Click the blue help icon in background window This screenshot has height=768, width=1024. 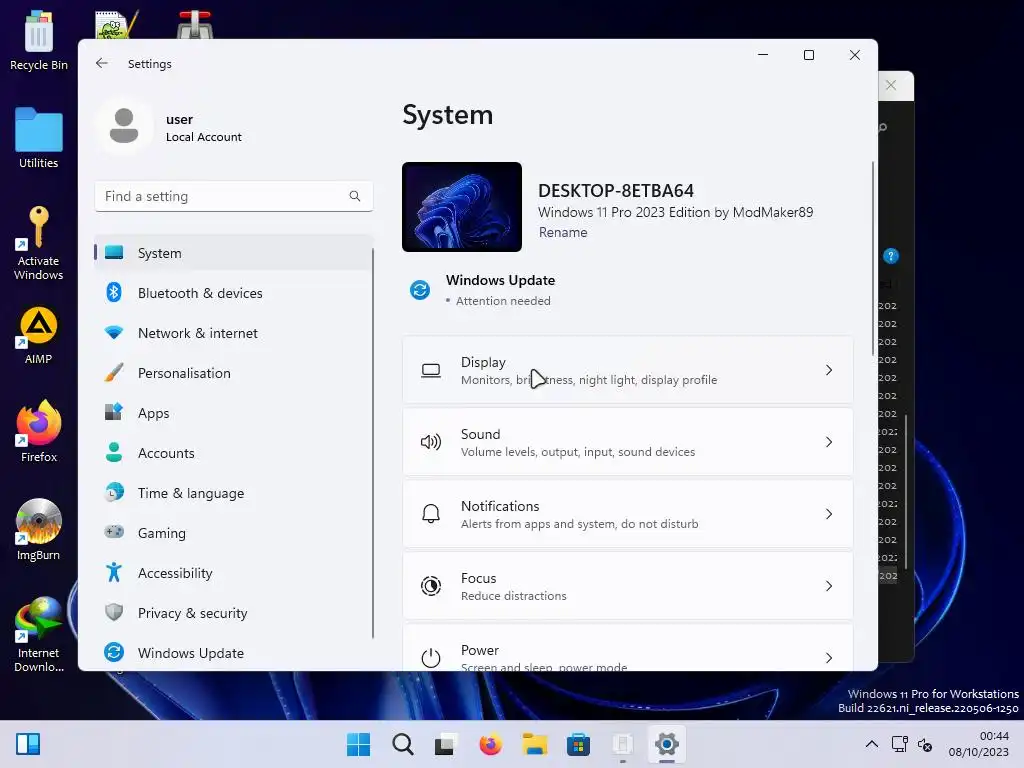(891, 256)
